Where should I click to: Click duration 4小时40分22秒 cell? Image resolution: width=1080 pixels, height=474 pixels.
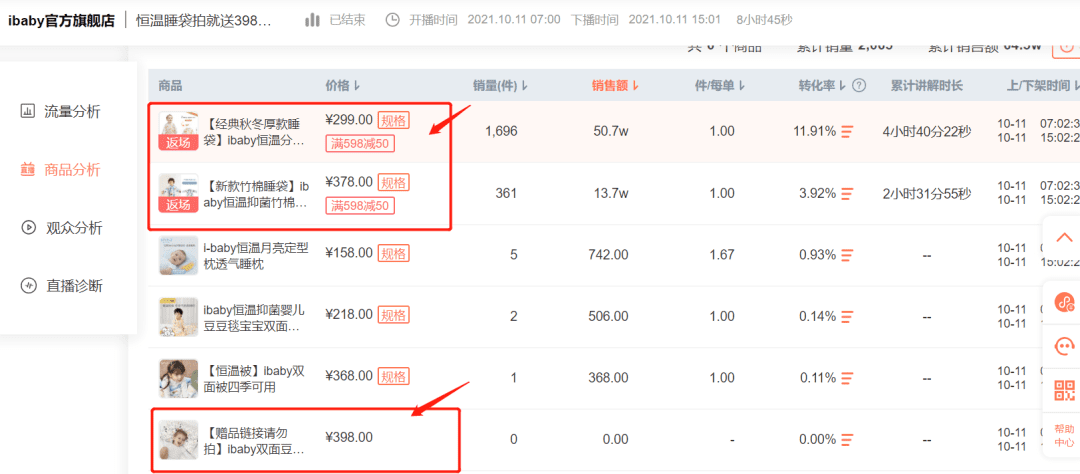coord(927,132)
